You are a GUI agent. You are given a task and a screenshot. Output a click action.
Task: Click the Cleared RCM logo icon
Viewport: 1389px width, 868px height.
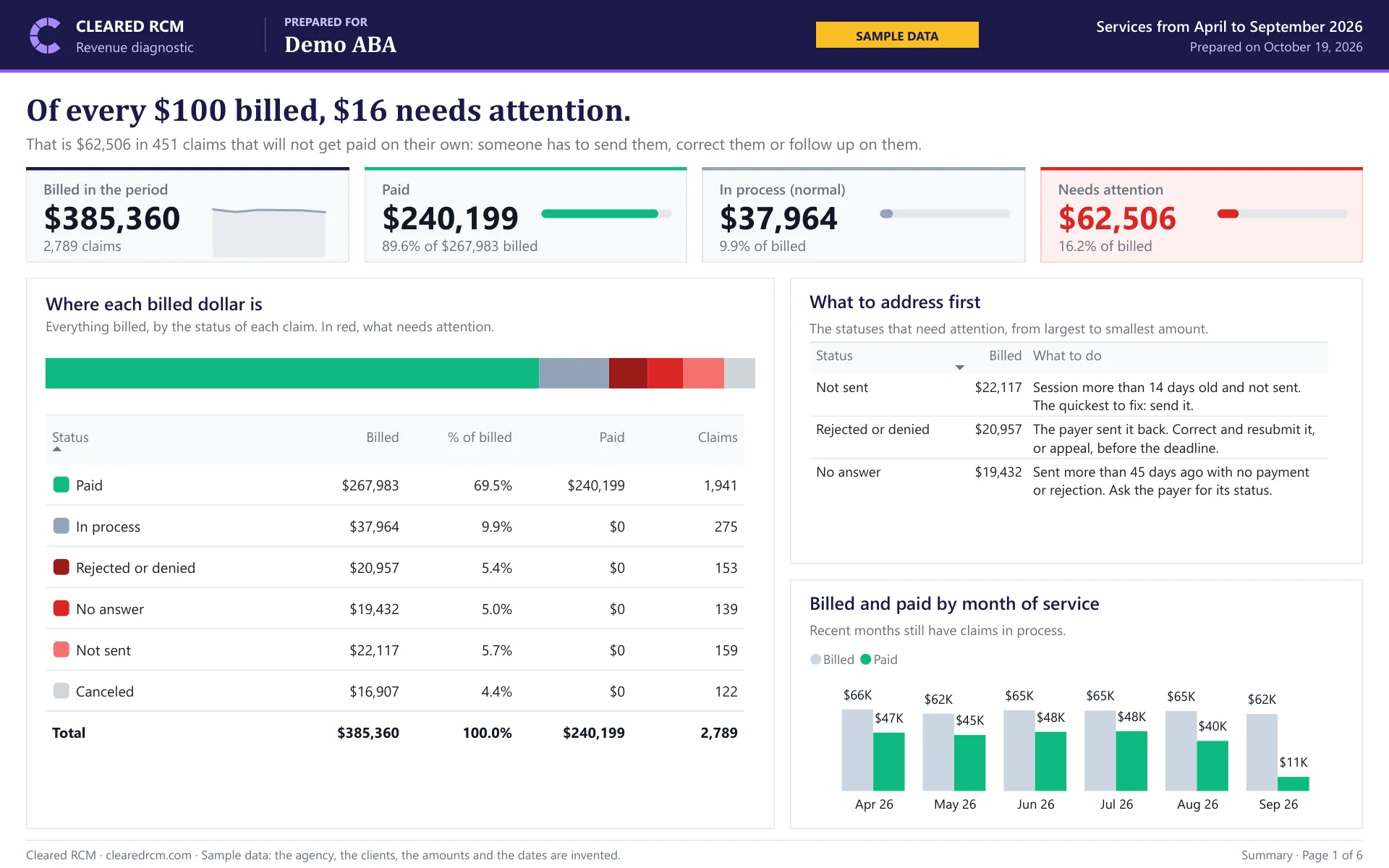coord(45,35)
